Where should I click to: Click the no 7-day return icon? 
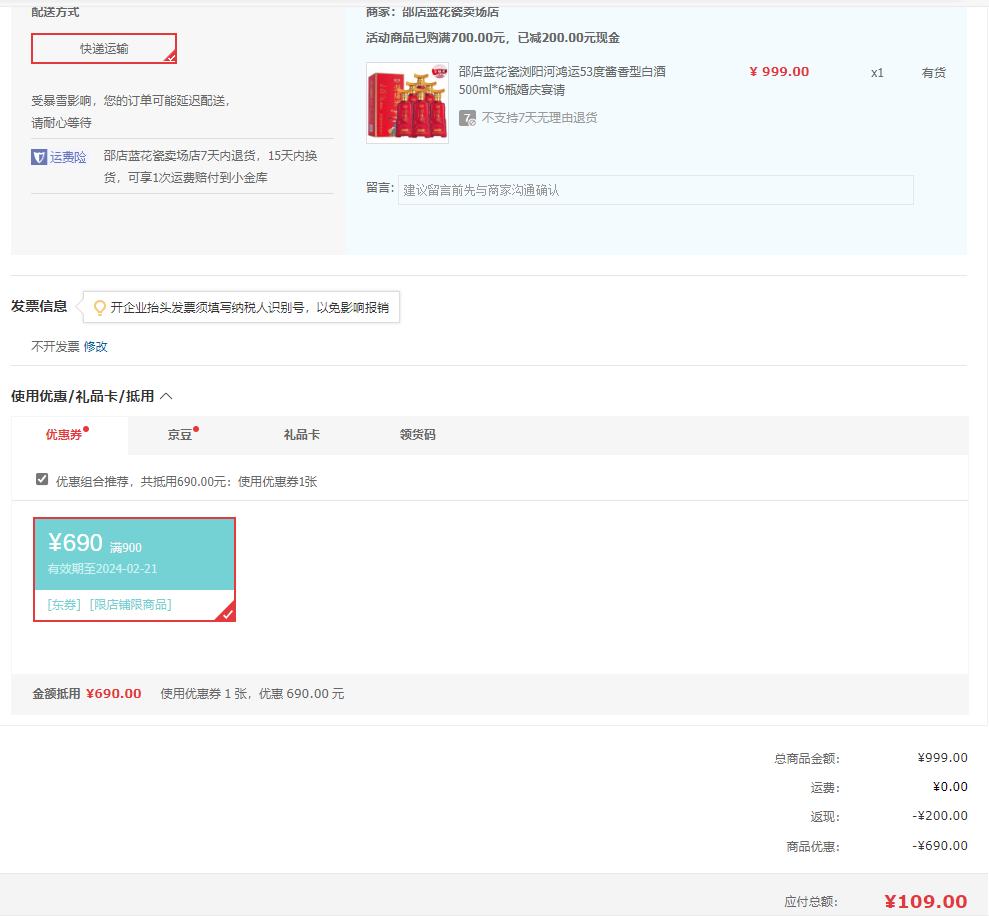click(467, 118)
